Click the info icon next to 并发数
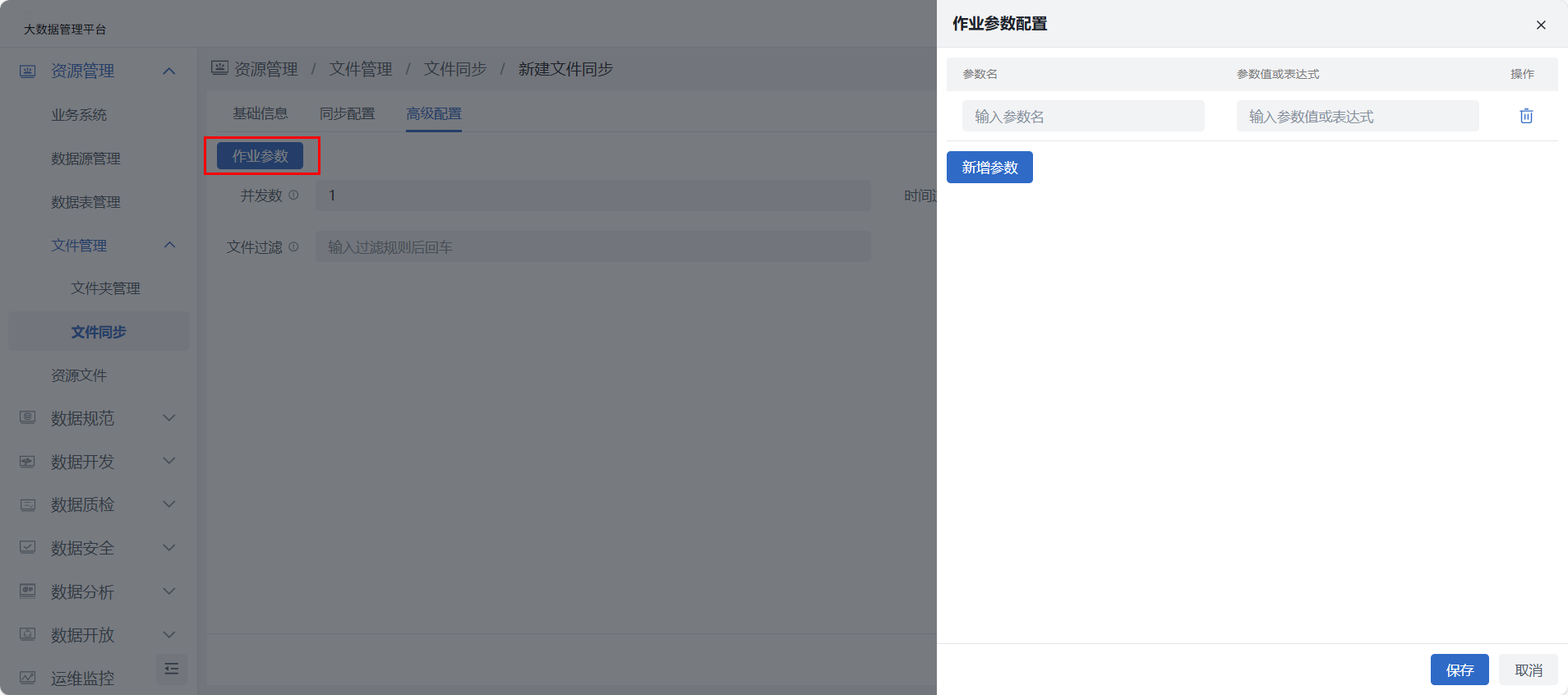The image size is (1568, 695). pos(293,196)
